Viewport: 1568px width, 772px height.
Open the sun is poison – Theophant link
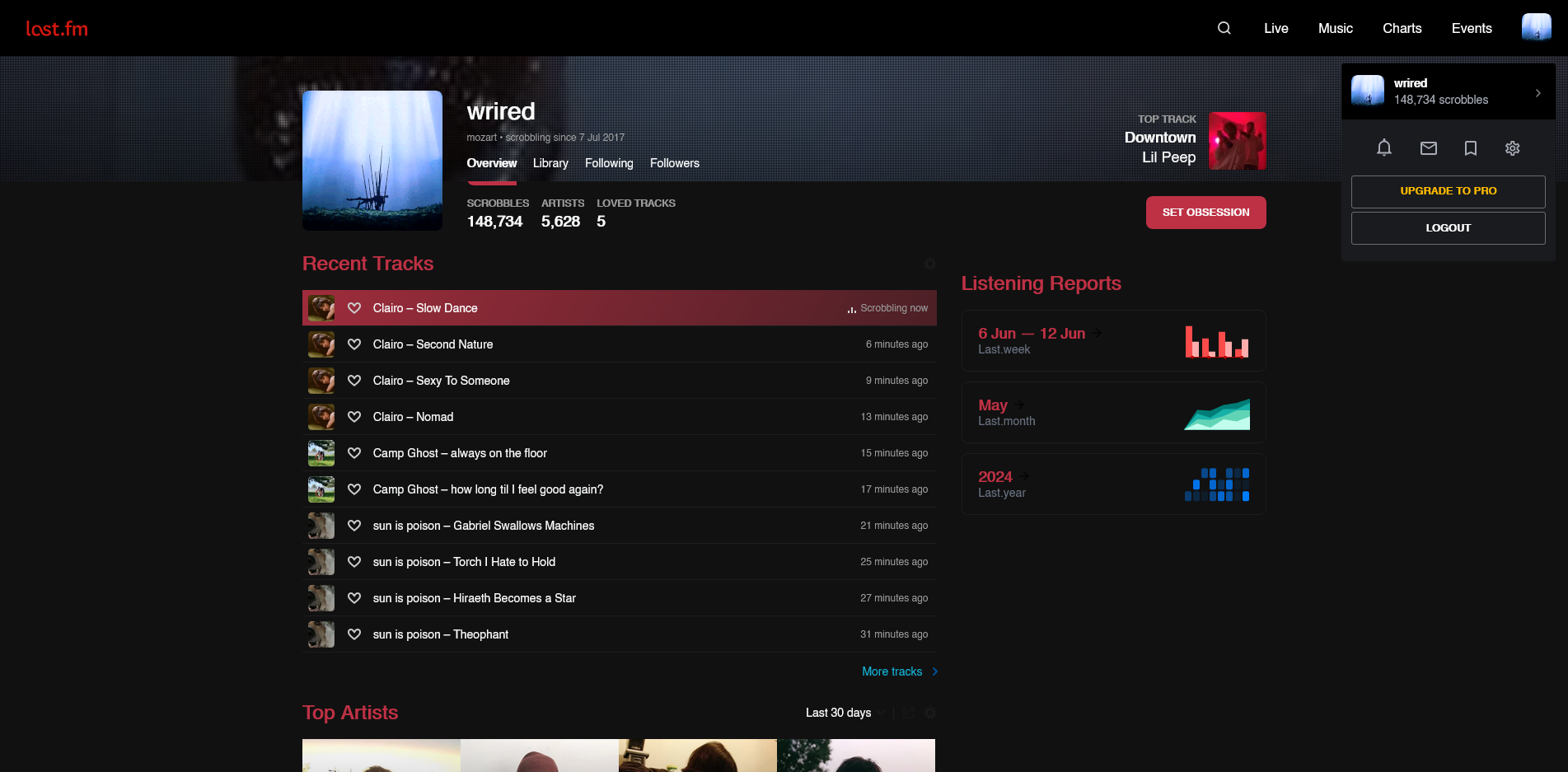pos(441,634)
